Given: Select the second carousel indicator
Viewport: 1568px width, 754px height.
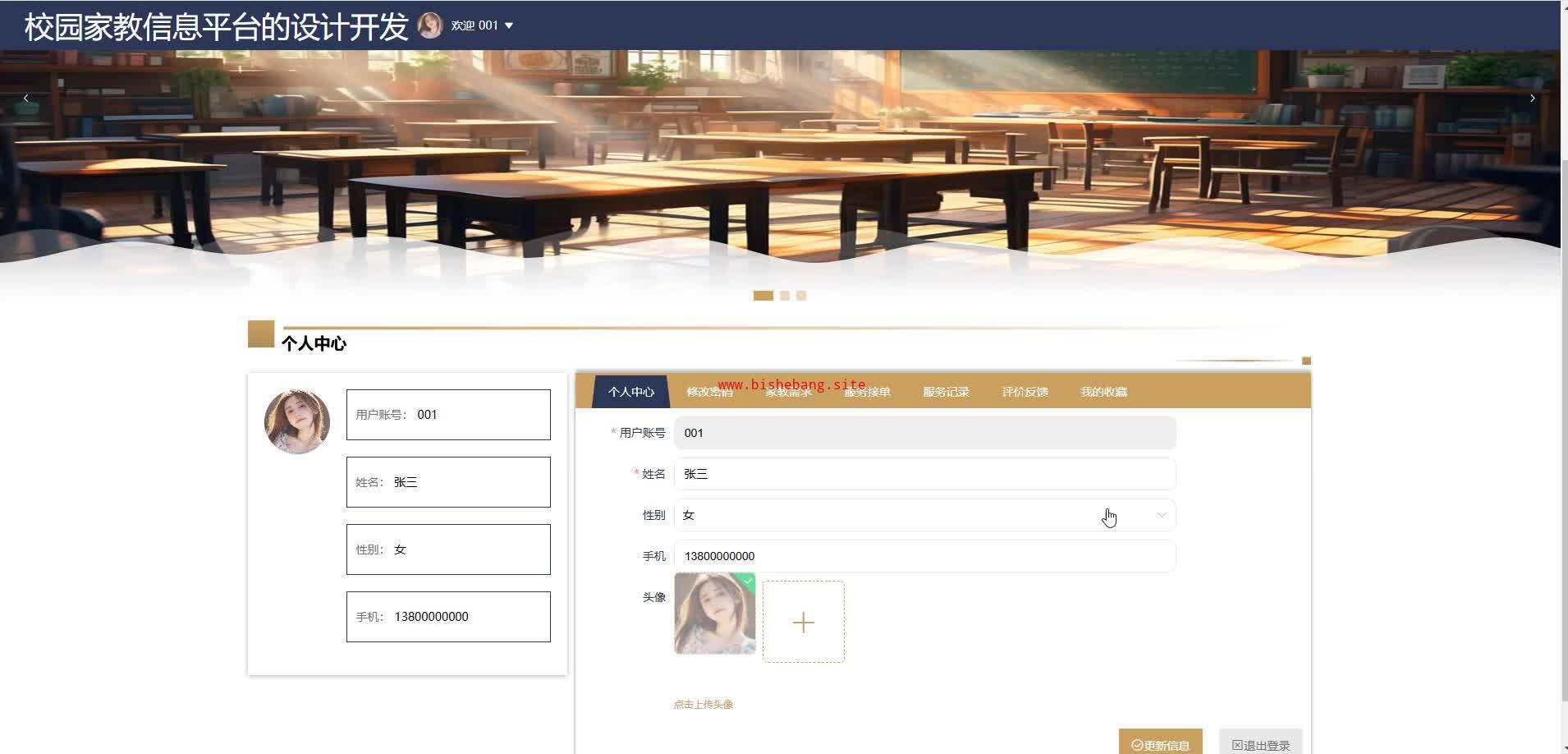Looking at the screenshot, I should coord(785,296).
